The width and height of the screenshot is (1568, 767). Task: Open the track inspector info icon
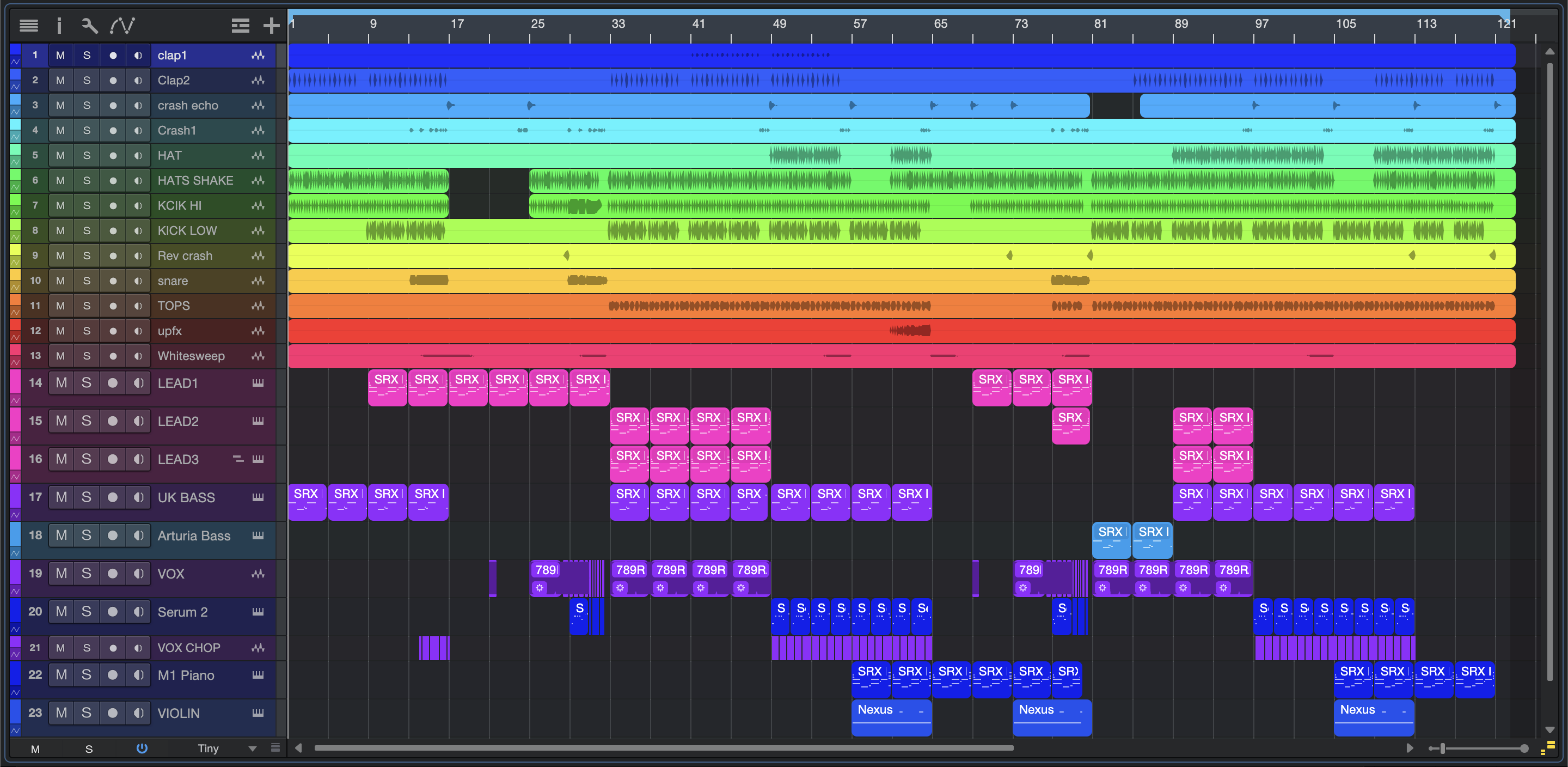[59, 25]
